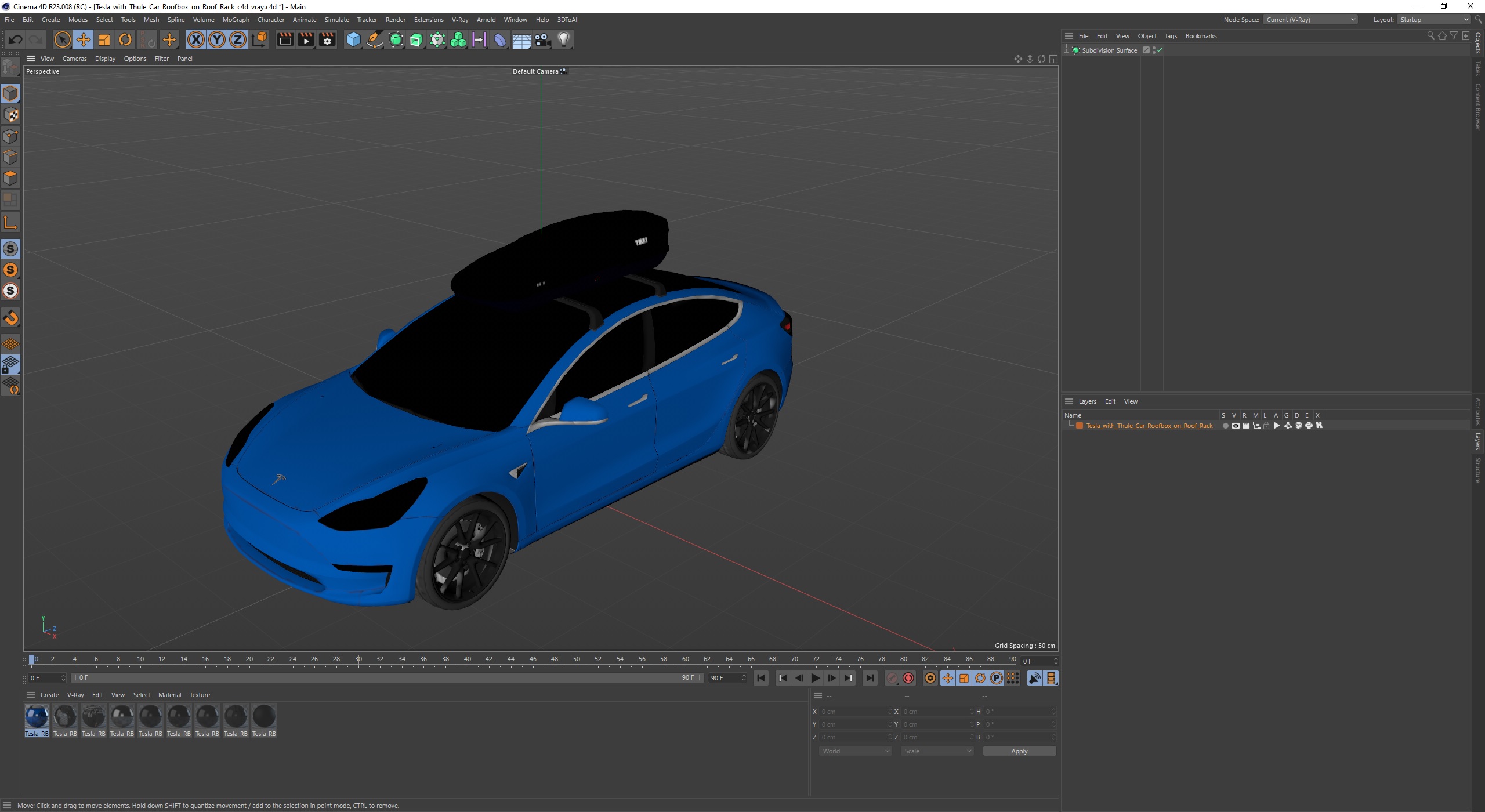Toggle layer Solo dot for Tesla layer

[1225, 426]
